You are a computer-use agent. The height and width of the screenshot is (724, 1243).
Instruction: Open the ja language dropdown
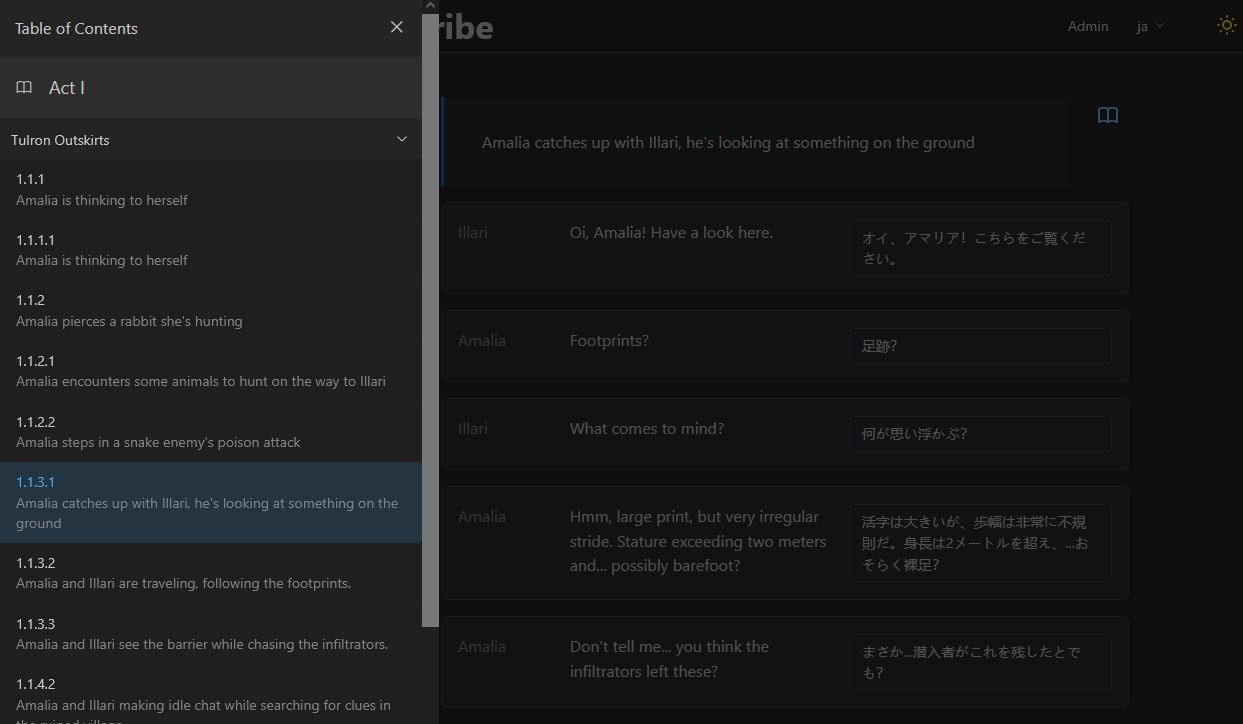click(x=1150, y=26)
